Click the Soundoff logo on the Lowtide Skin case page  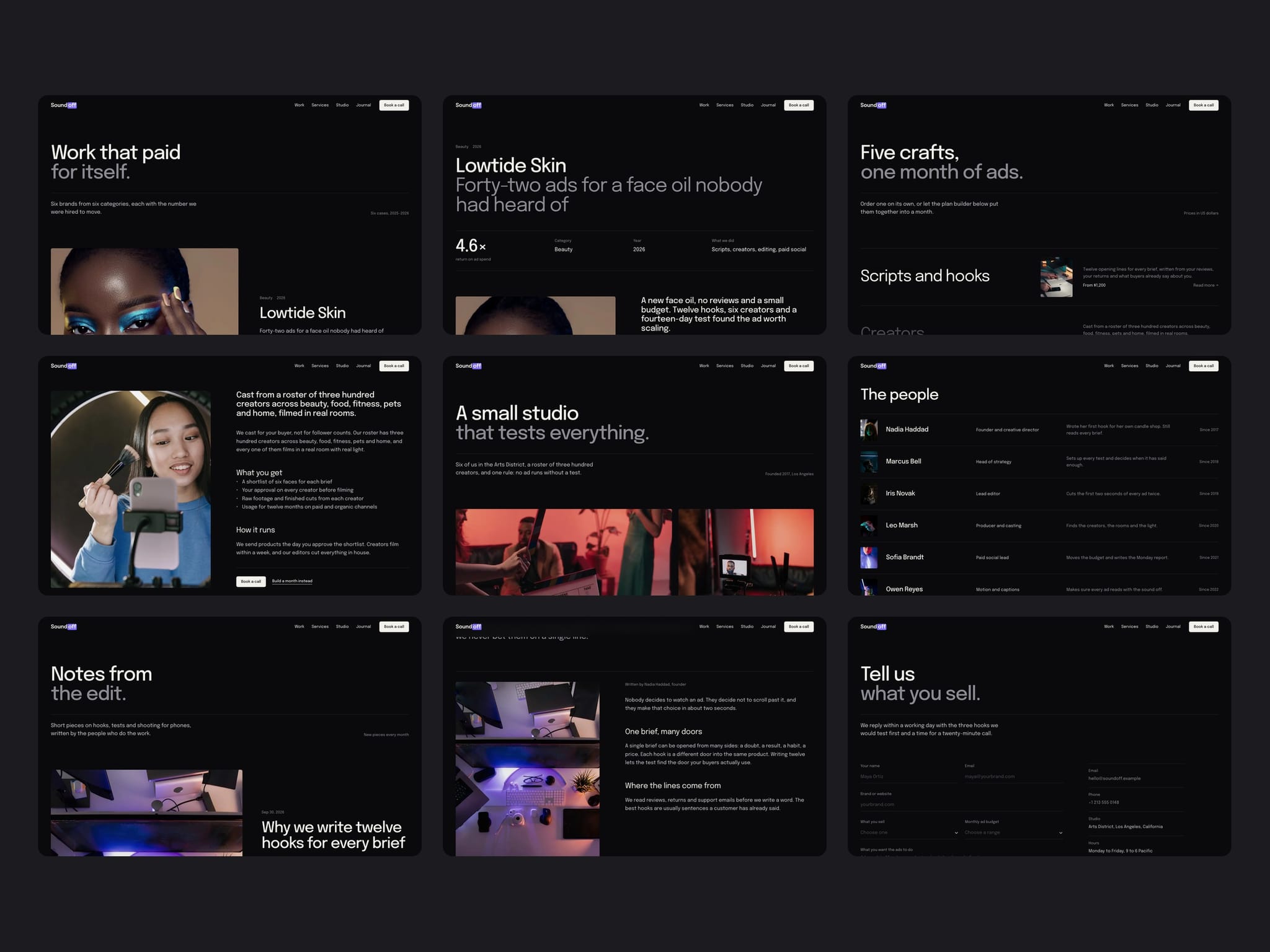pyautogui.click(x=468, y=105)
